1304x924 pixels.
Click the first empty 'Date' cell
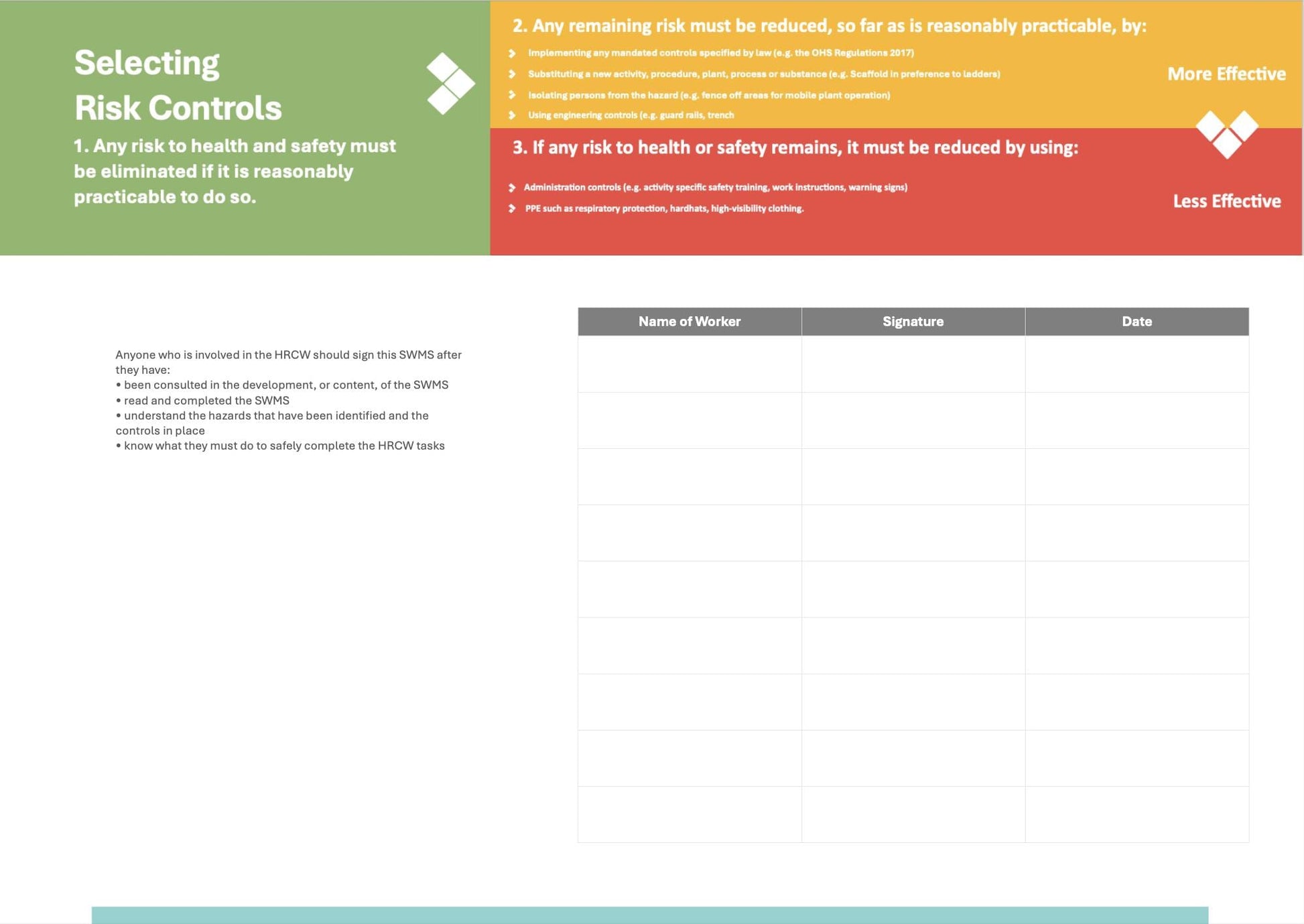1137,364
